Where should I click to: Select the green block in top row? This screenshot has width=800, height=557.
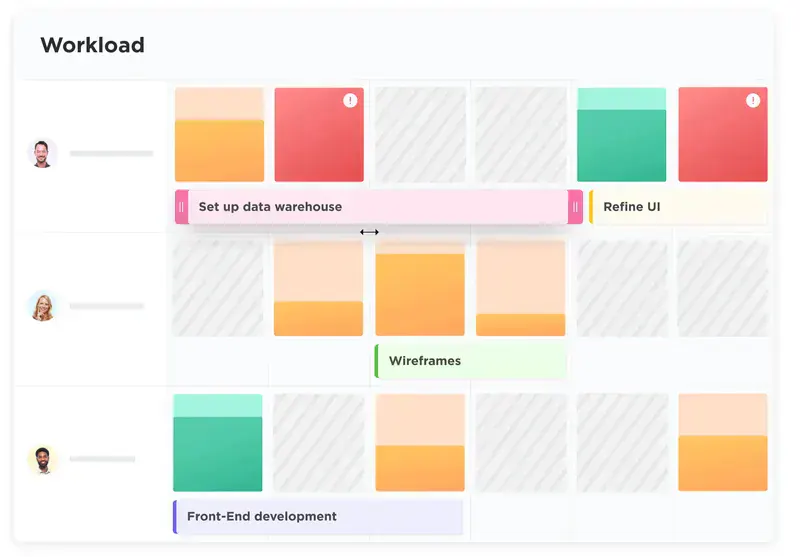(621, 135)
